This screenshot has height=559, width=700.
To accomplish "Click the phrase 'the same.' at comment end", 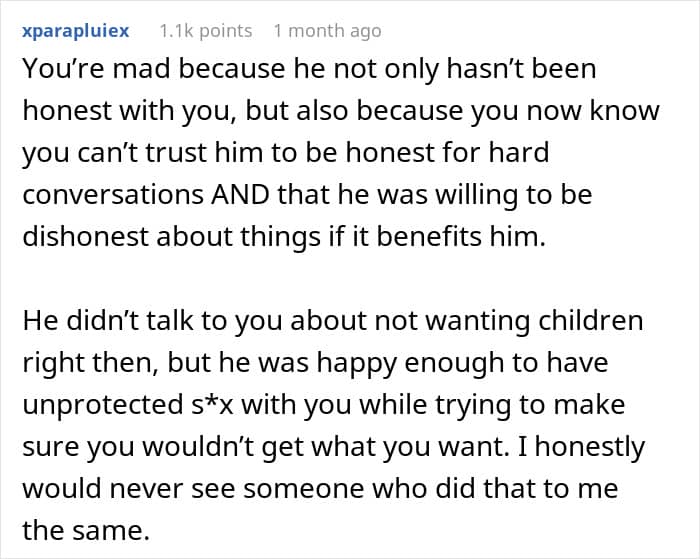I will tap(85, 528).
